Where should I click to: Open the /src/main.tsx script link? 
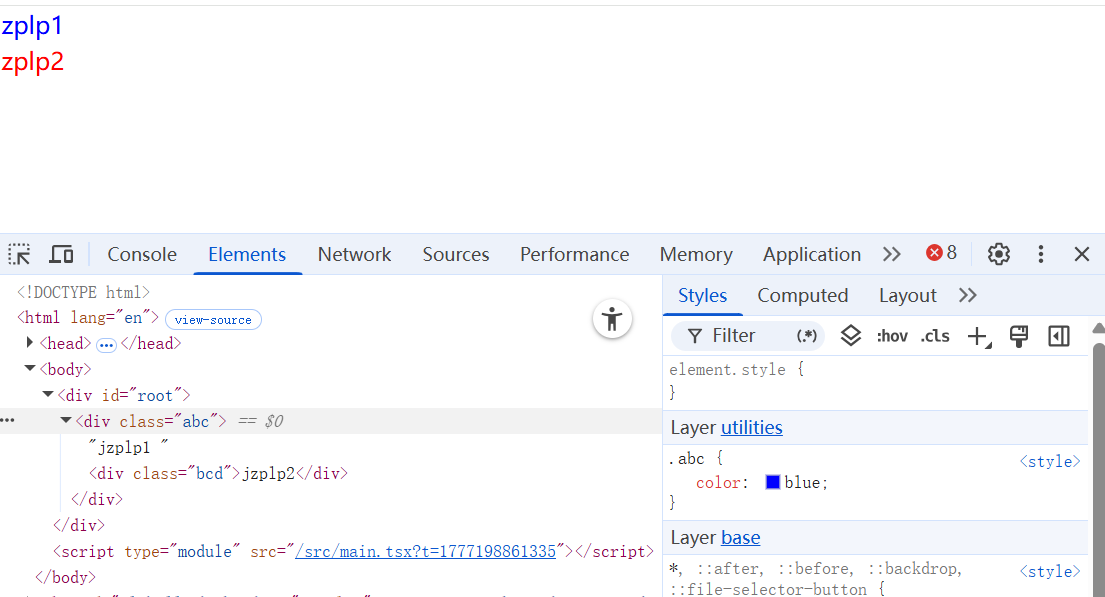pyautogui.click(x=426, y=551)
